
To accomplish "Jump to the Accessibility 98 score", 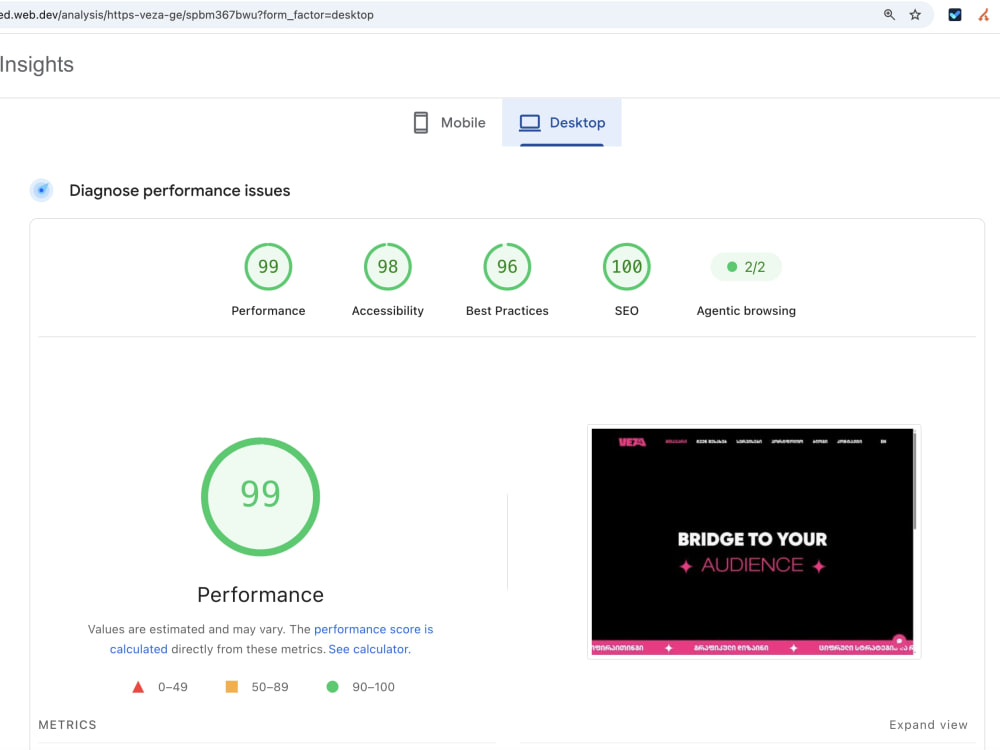I will [x=388, y=267].
